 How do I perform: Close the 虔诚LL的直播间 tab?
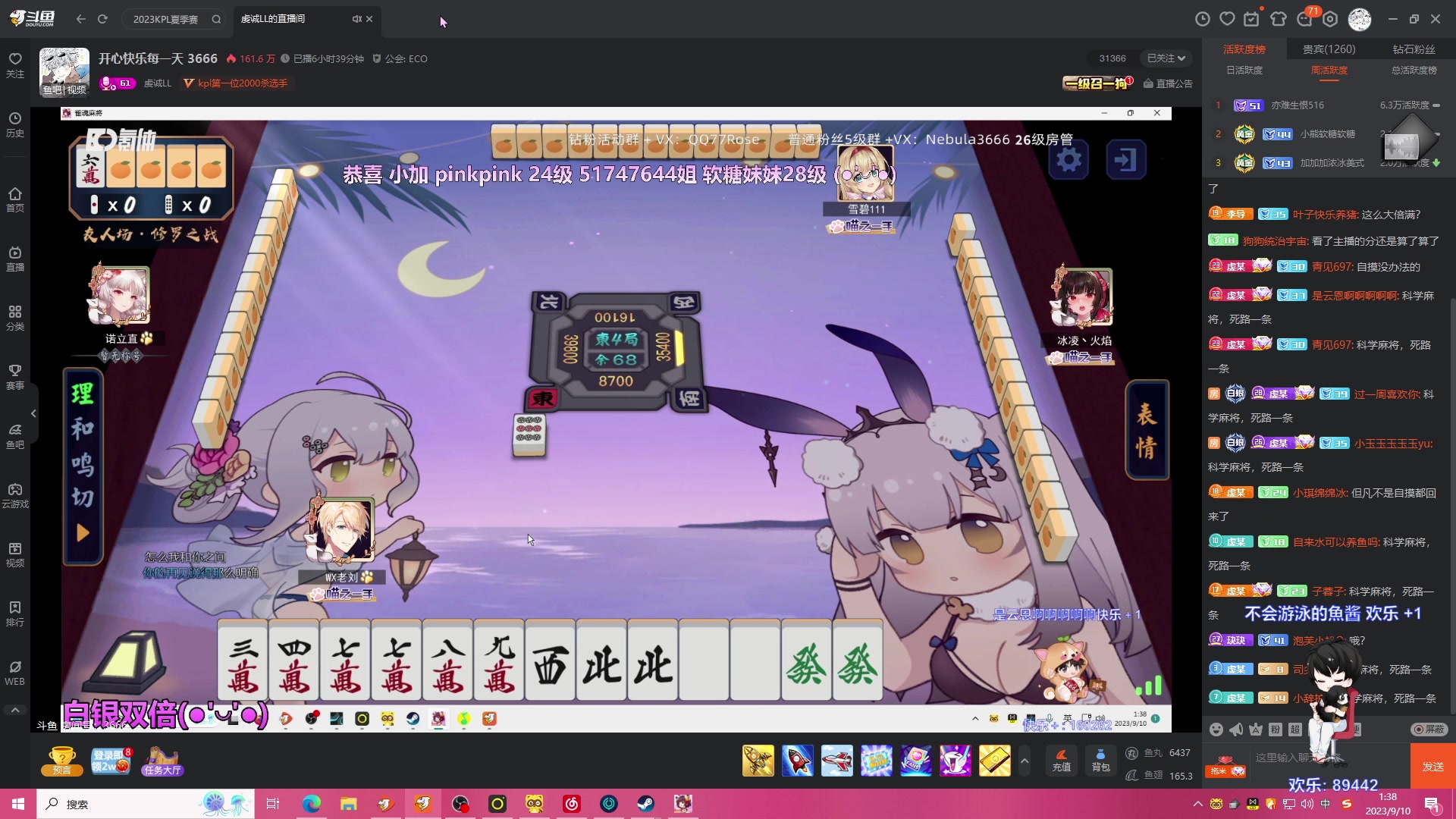click(369, 19)
